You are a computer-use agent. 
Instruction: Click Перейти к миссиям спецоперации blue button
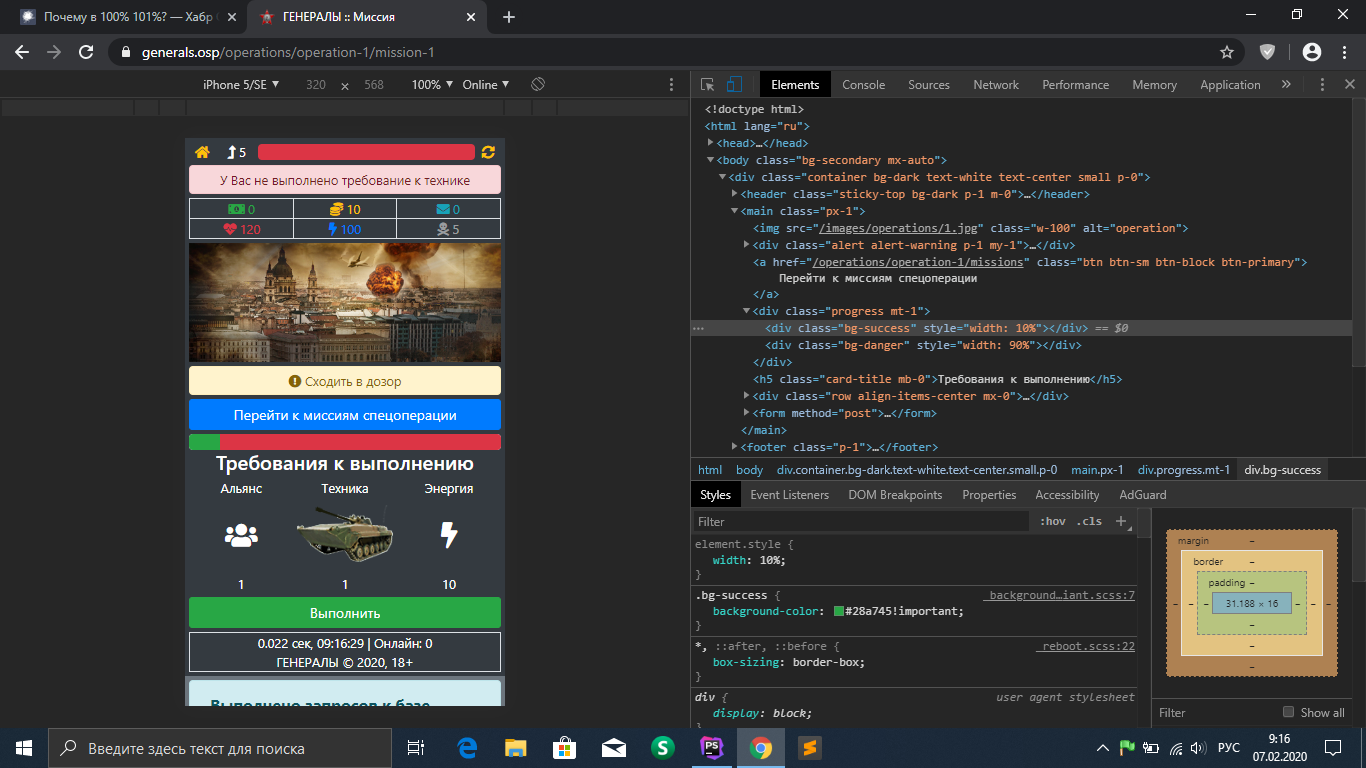tap(345, 415)
